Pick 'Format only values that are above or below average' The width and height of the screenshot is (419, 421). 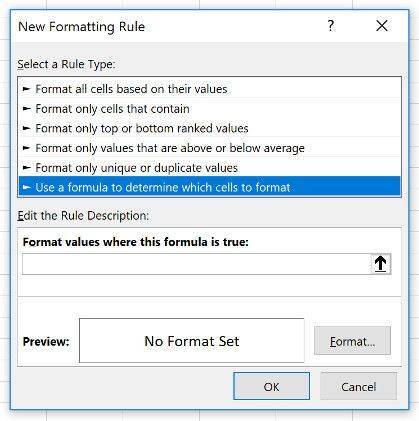(x=210, y=148)
